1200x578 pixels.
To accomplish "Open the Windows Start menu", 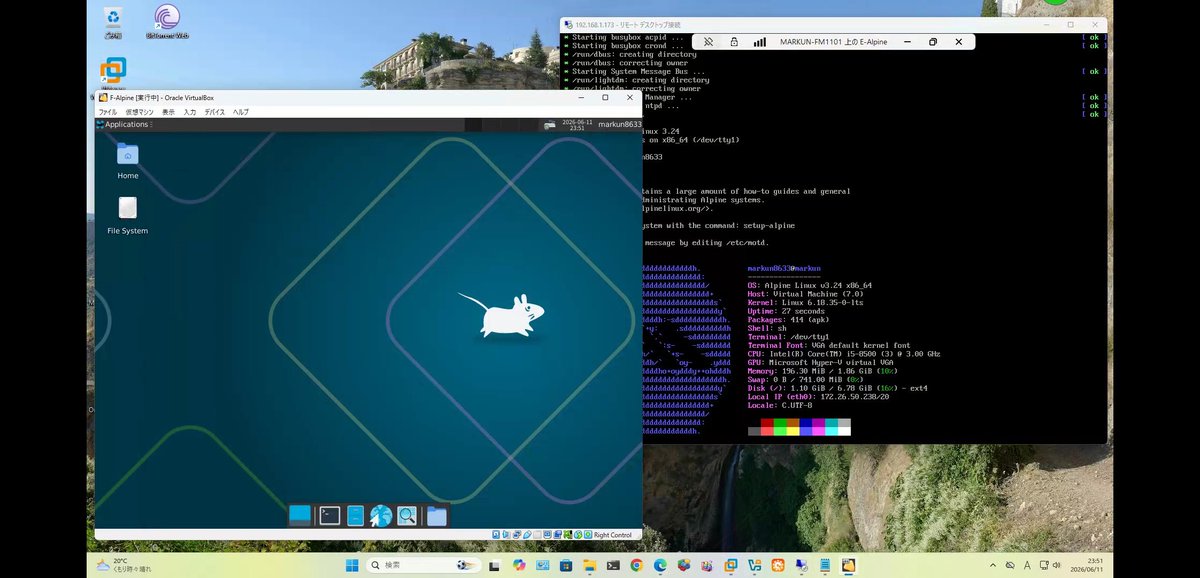I will click(x=352, y=565).
